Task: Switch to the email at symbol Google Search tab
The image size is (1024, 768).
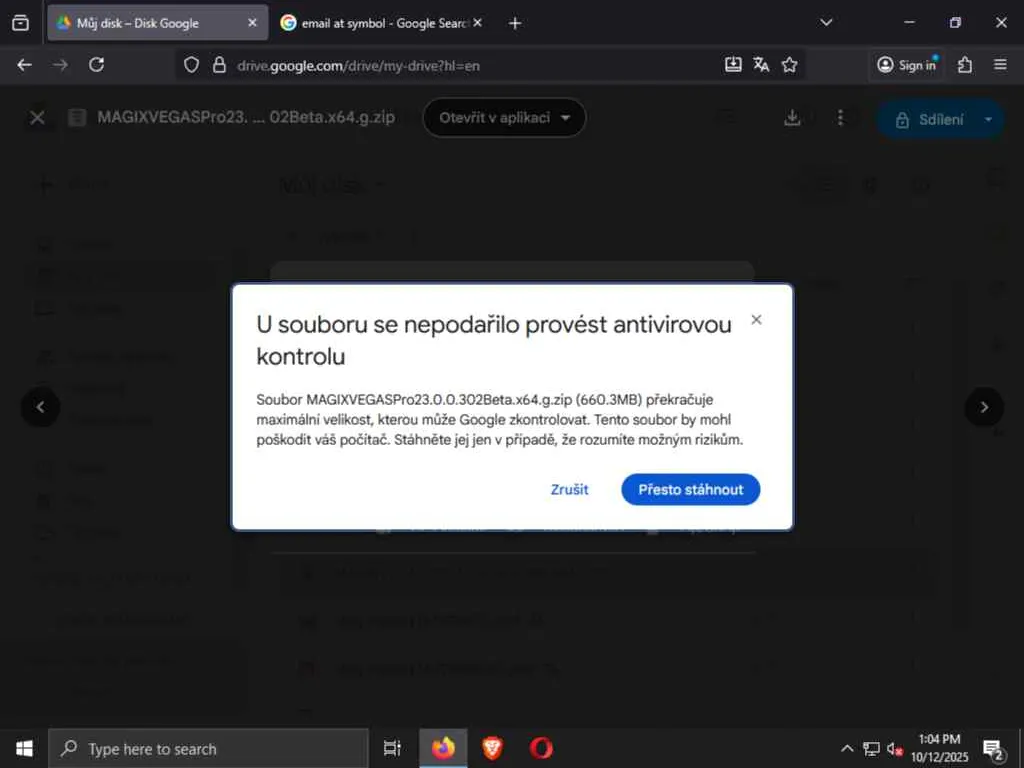Action: [382, 23]
